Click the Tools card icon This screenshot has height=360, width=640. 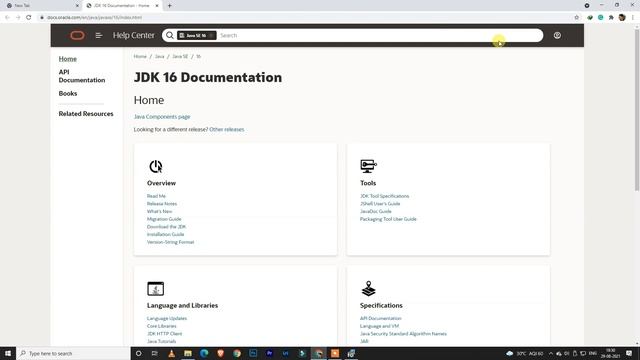click(368, 166)
